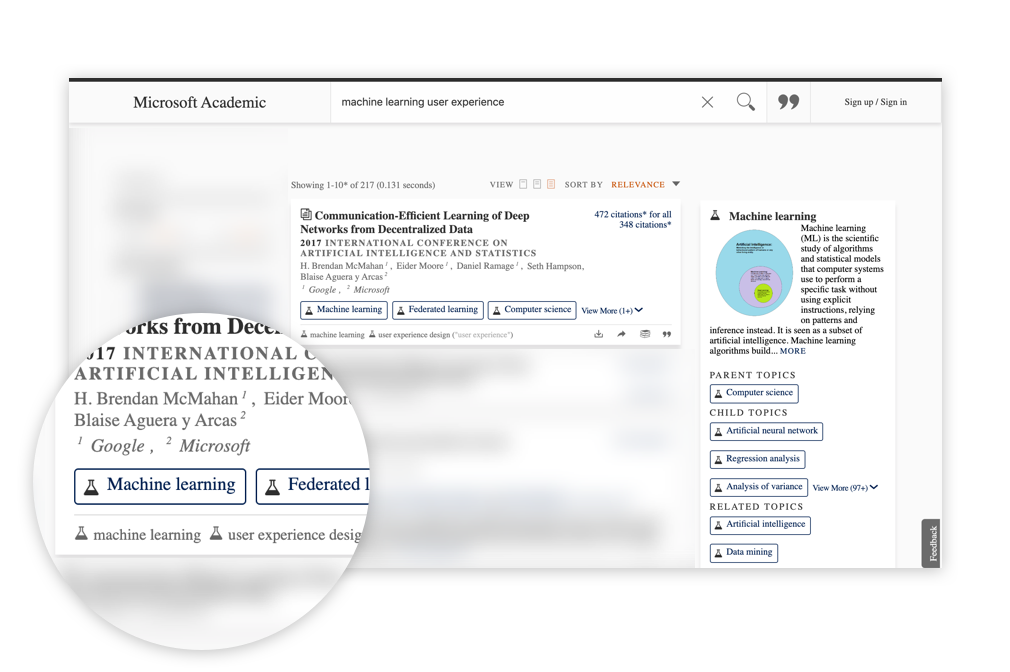The width and height of the screenshot is (1010, 672).
Task: Select the Artificial intelligence related topic
Action: pyautogui.click(x=760, y=525)
